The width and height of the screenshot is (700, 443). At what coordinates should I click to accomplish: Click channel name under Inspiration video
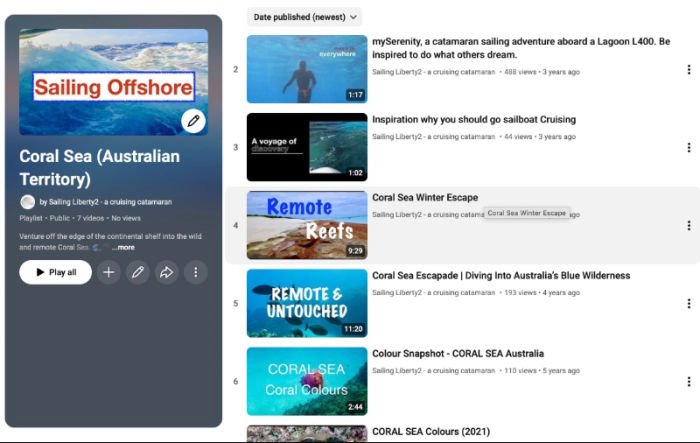(433, 137)
